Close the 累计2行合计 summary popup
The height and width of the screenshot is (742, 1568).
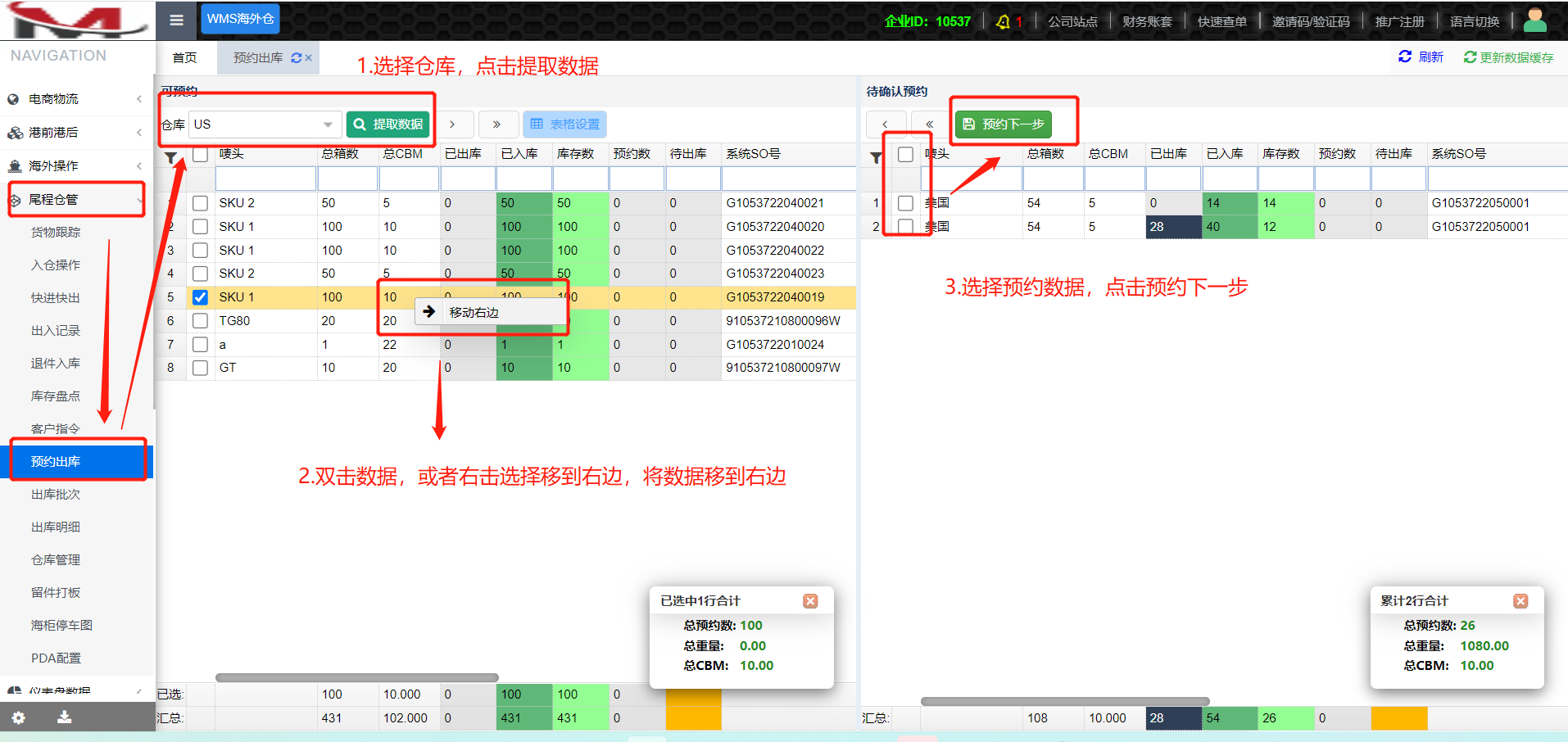1520,601
